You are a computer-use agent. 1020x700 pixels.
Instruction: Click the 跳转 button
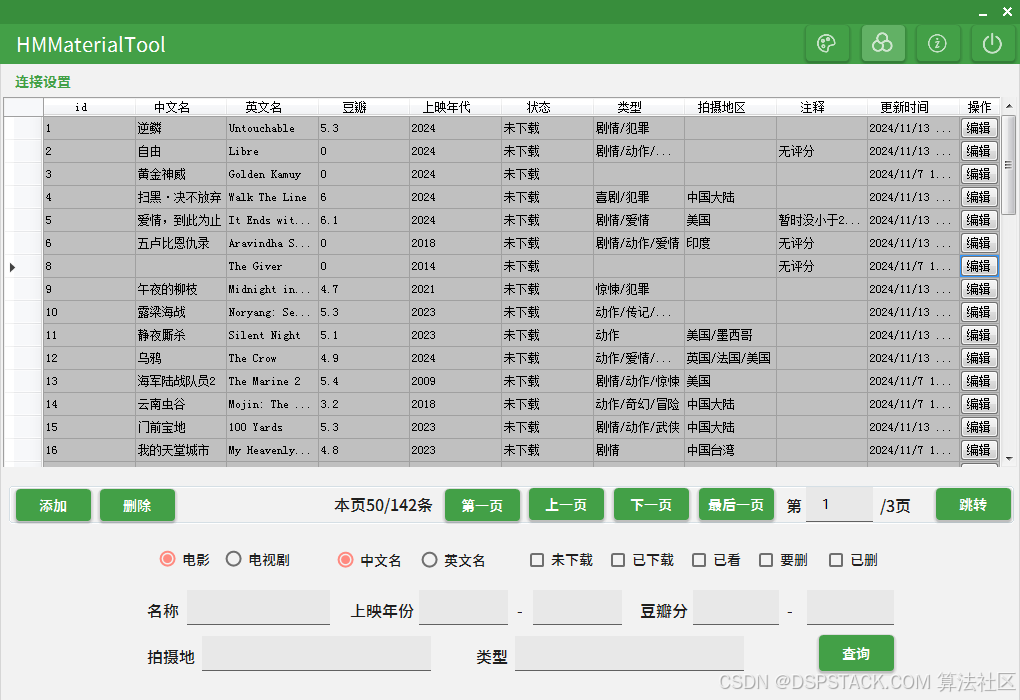click(973, 505)
